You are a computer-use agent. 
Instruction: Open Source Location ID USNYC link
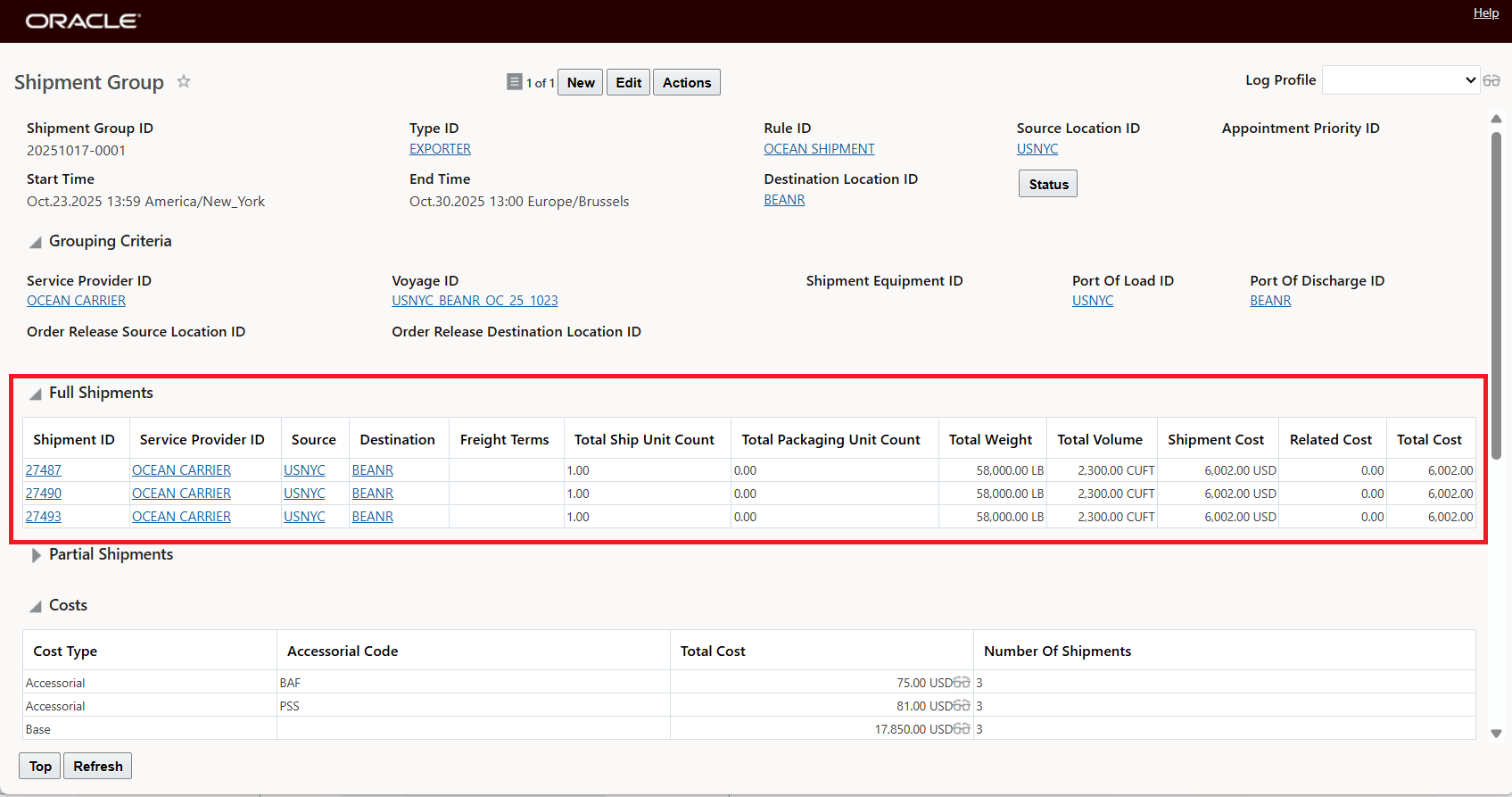click(x=1037, y=149)
